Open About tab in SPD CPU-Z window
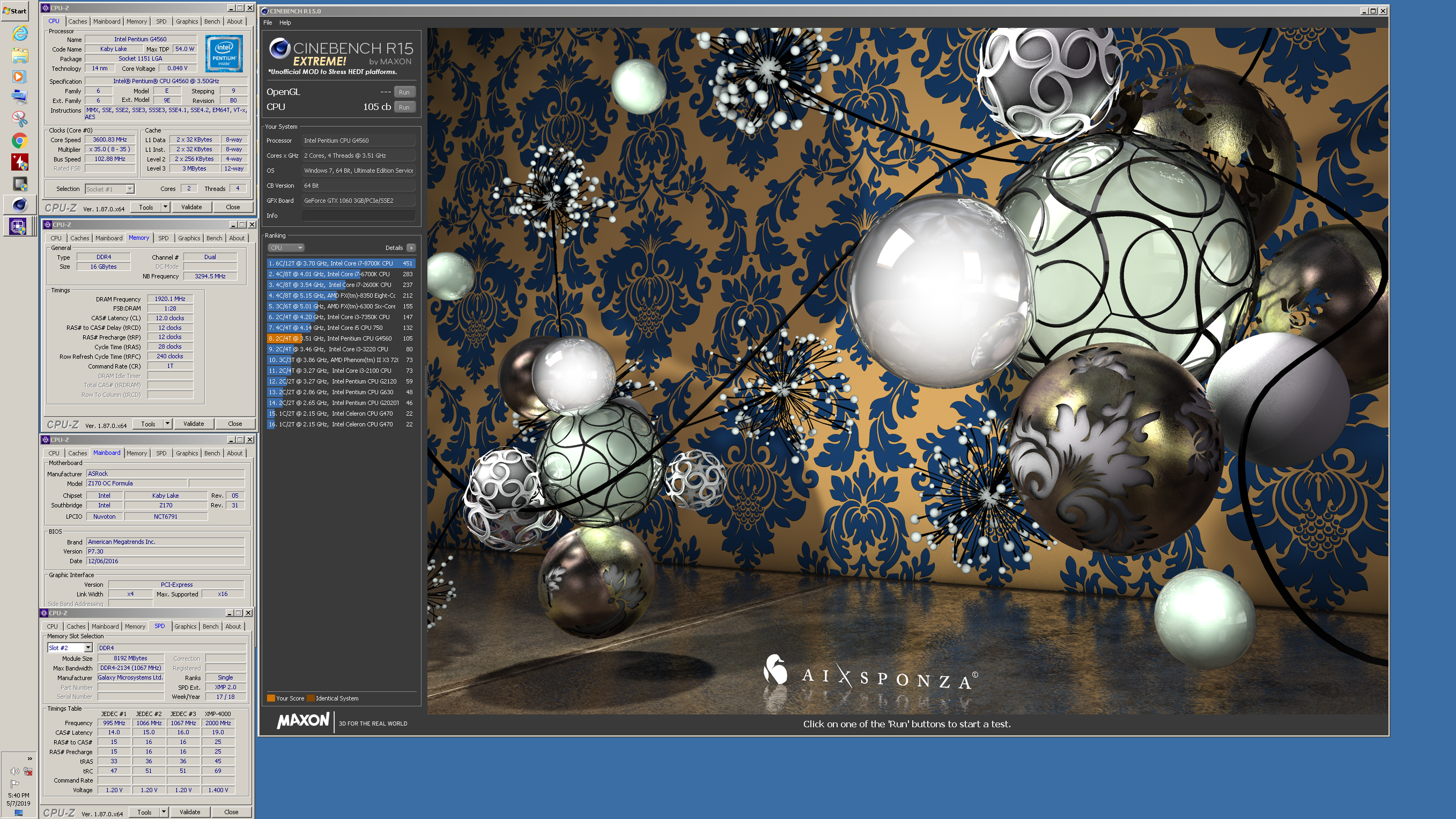Image resolution: width=1456 pixels, height=819 pixels. coord(233,626)
